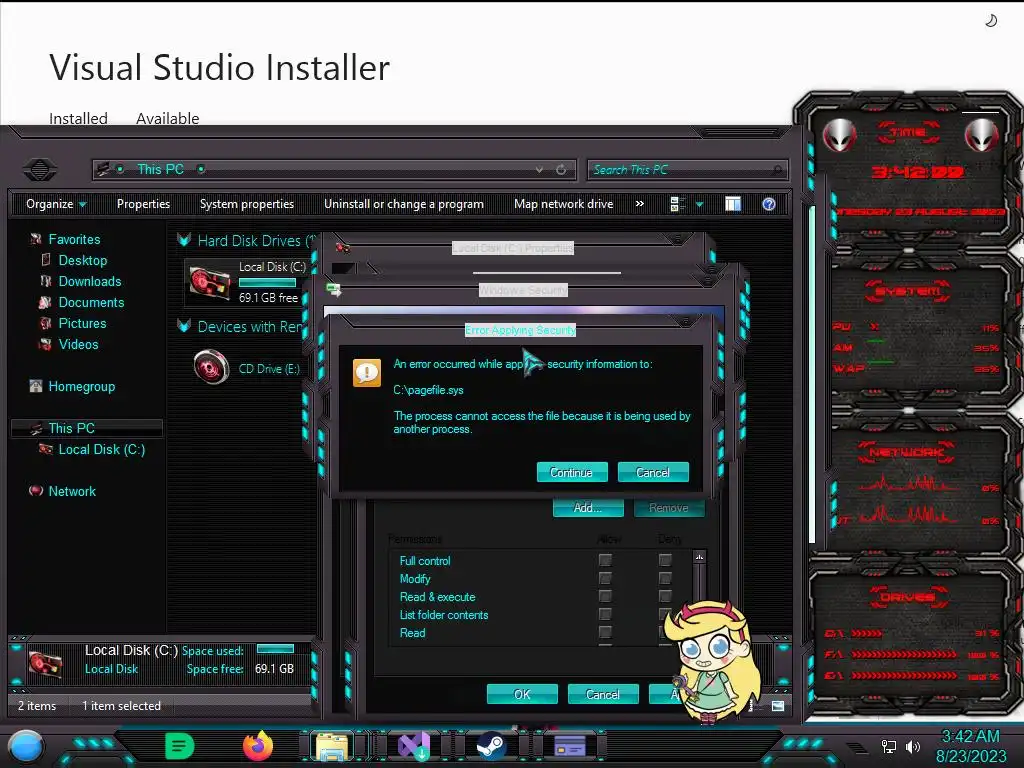Tick Allow checkbox for Read permission
The height and width of the screenshot is (768, 1024).
[605, 632]
